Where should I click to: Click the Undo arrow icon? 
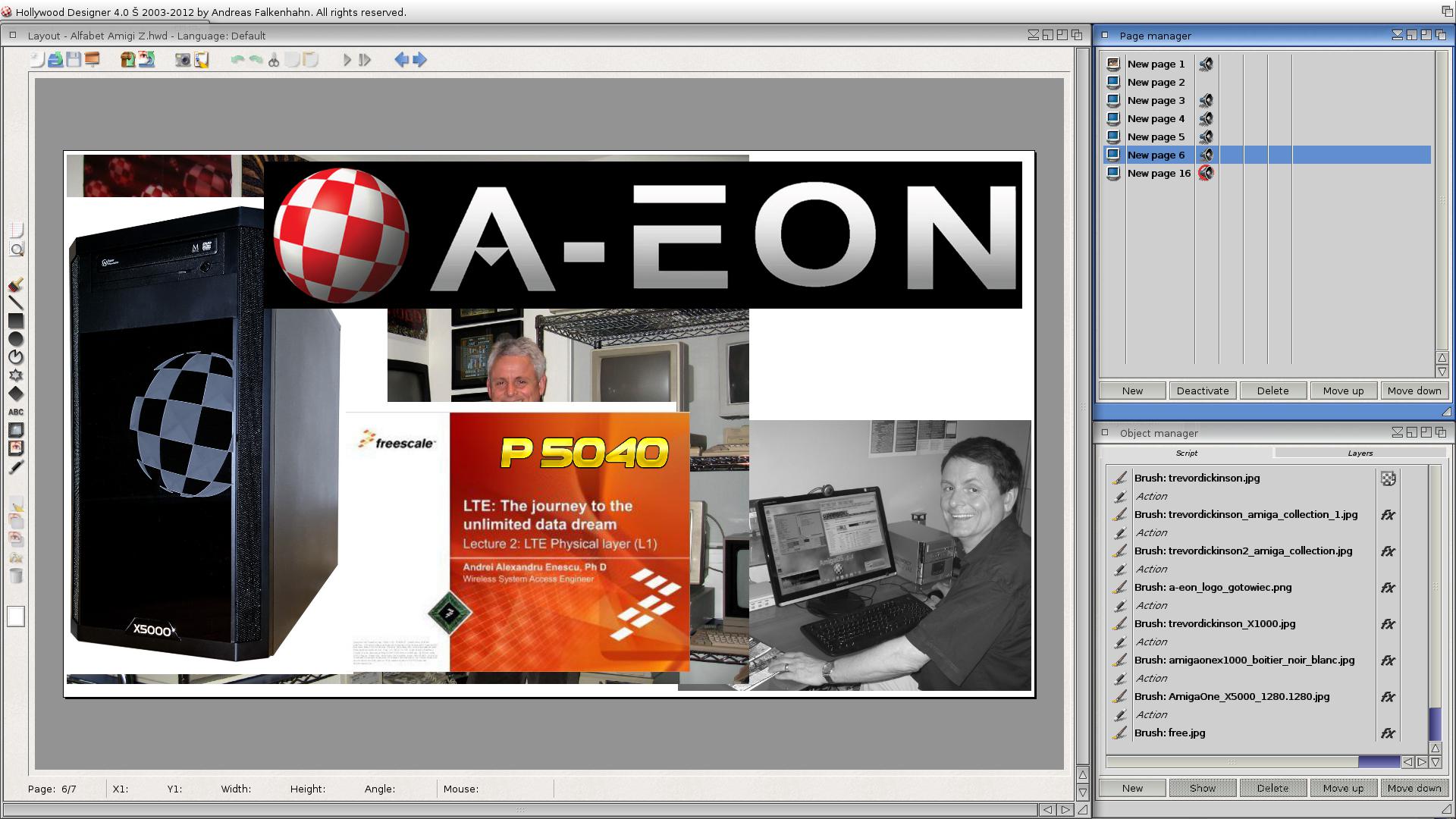pos(237,60)
